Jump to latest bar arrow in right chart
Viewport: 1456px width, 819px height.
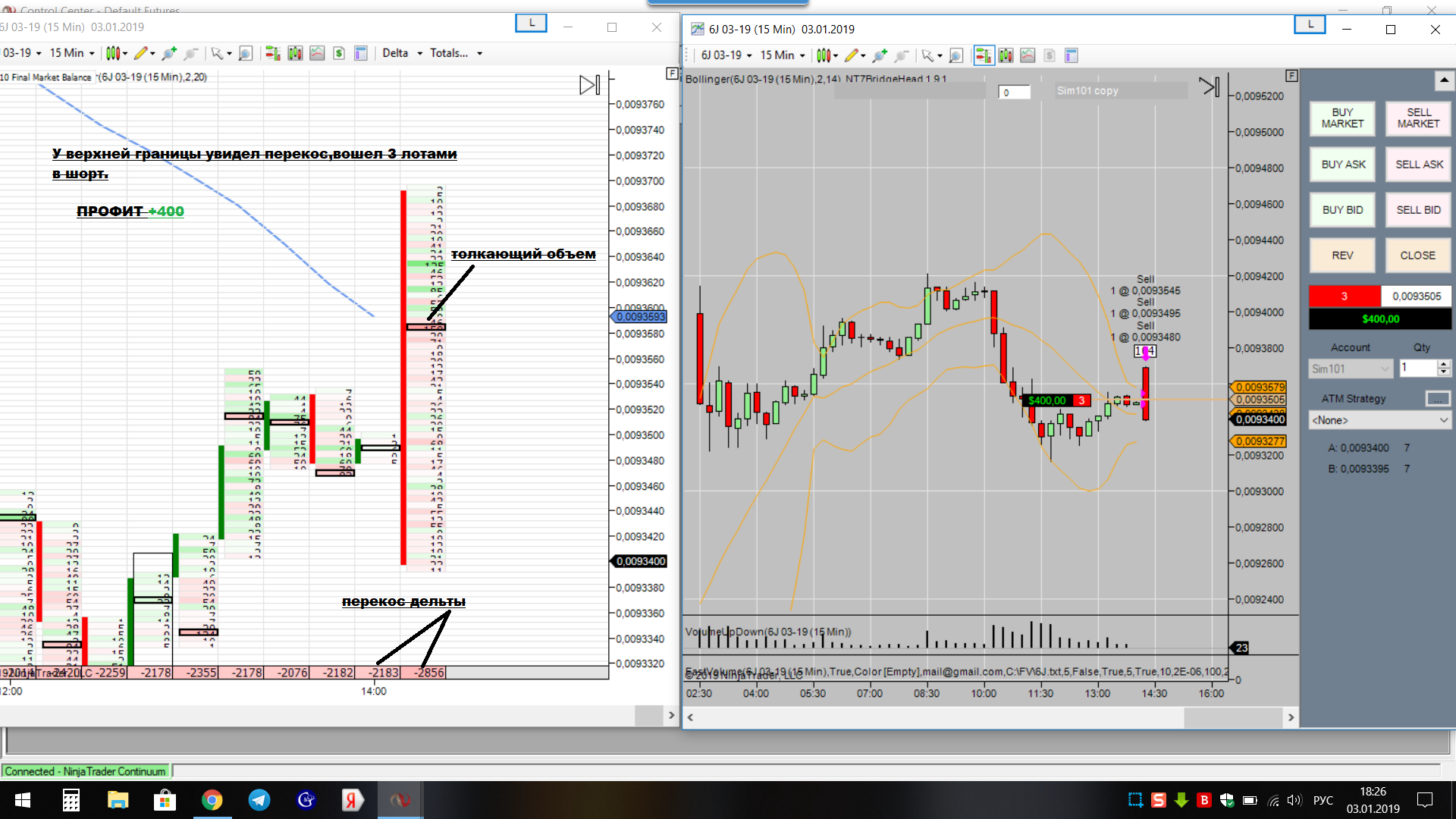click(x=1209, y=86)
